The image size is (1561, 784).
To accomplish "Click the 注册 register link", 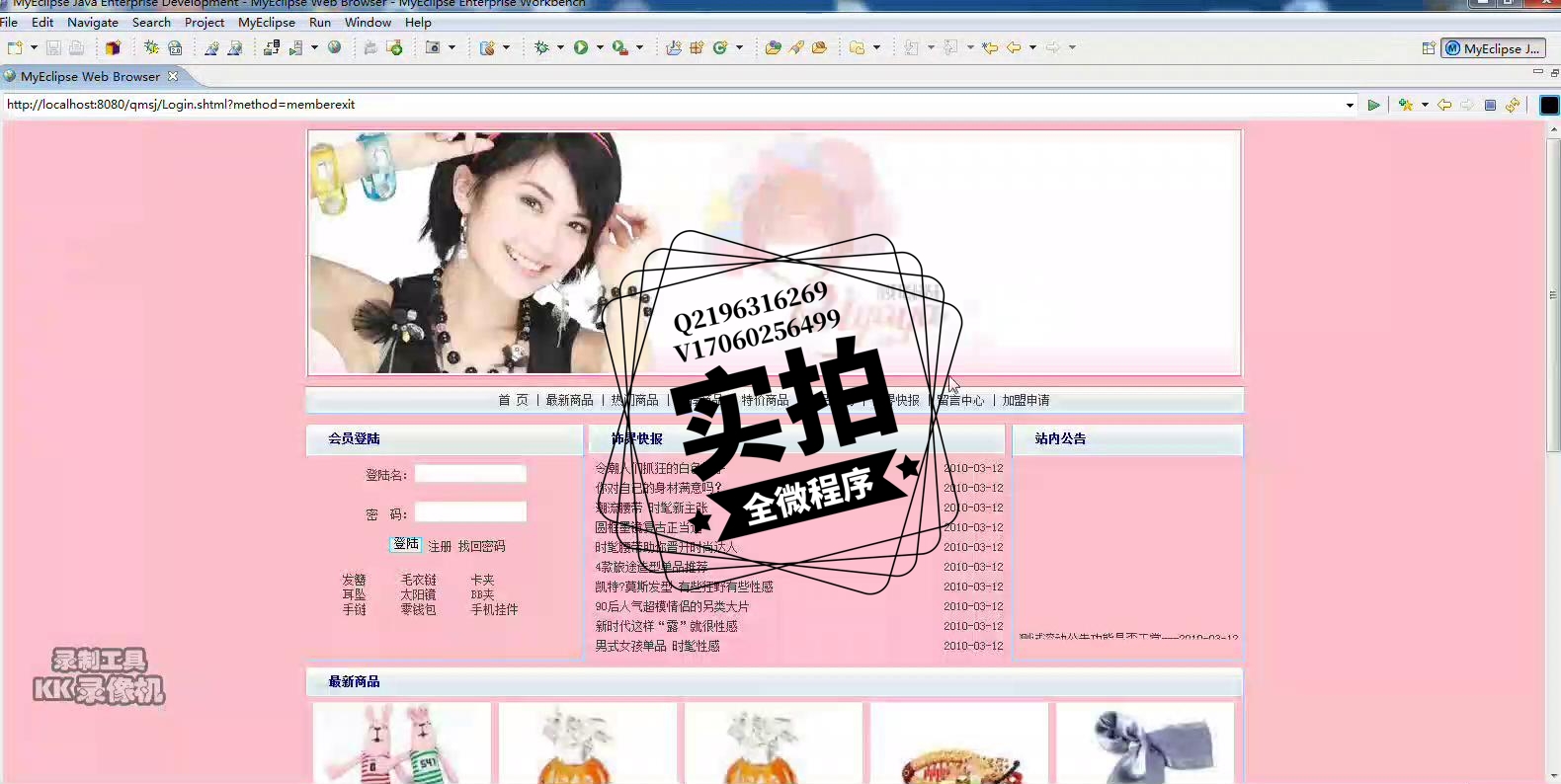I will point(440,546).
